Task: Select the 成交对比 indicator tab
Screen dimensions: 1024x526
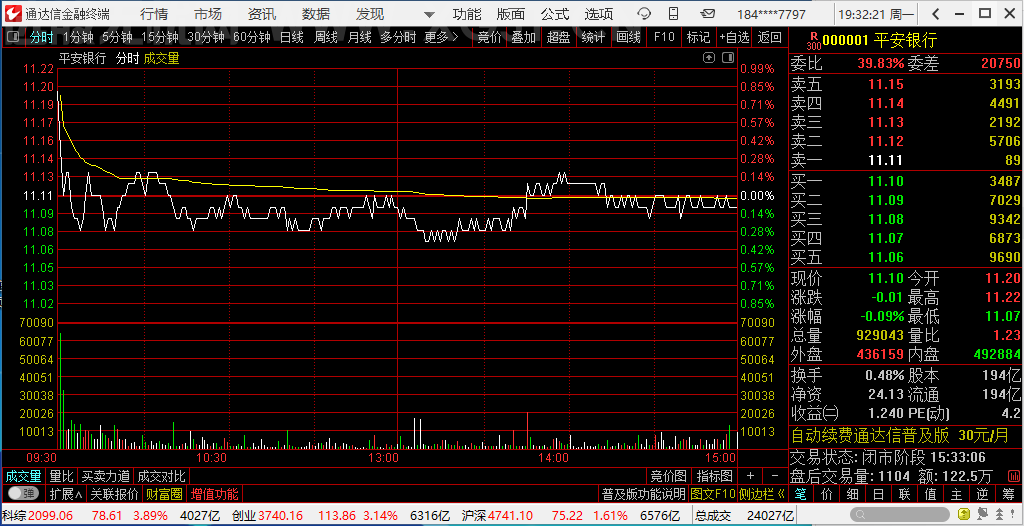Action: tap(161, 476)
